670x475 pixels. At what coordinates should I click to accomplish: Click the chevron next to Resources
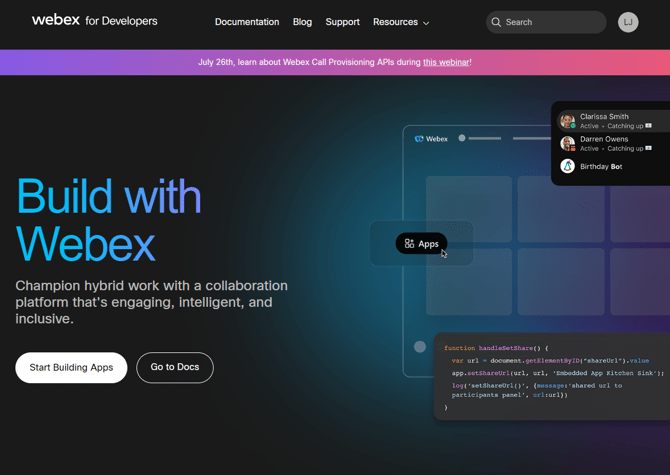426,23
